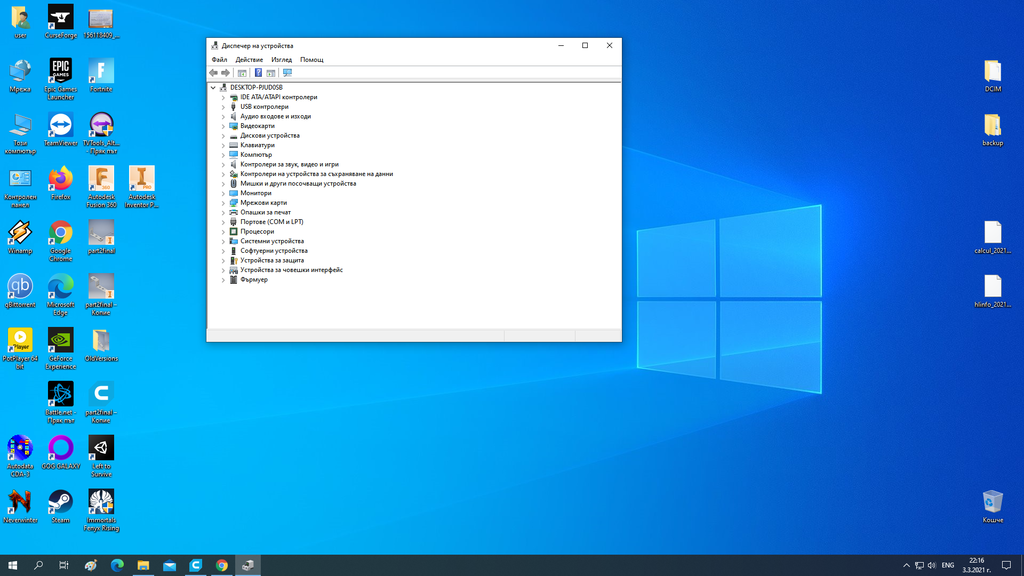Open the Действие menu

249,60
